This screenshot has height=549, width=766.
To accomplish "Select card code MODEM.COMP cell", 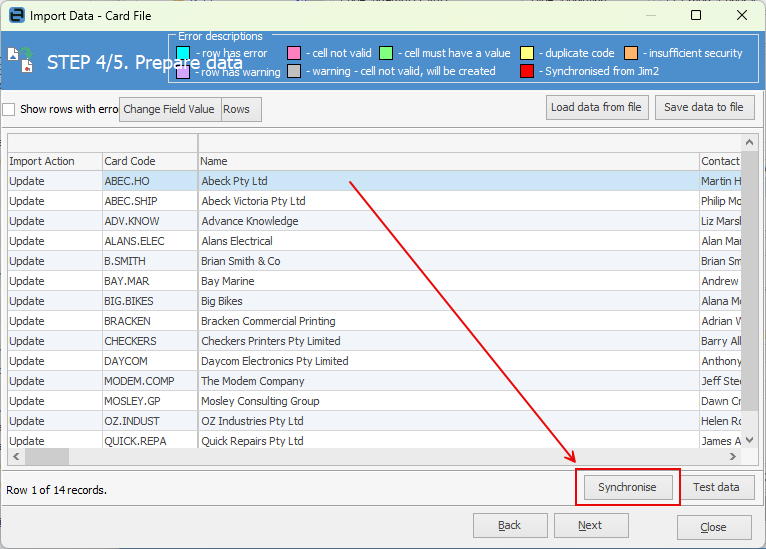I will (149, 381).
